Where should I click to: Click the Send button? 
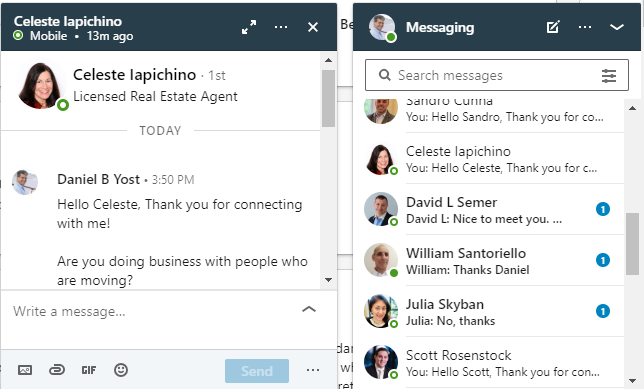pyautogui.click(x=257, y=371)
